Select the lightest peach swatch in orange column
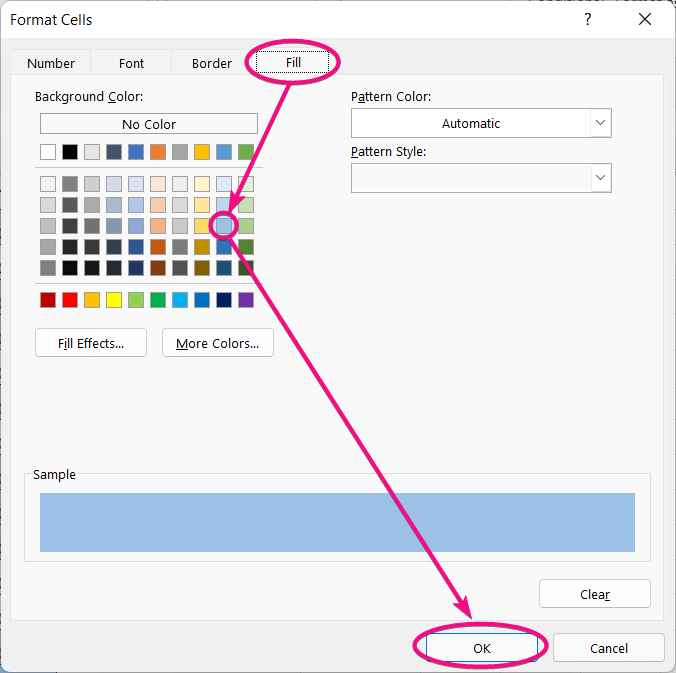676x673 pixels. pyautogui.click(x=158, y=184)
